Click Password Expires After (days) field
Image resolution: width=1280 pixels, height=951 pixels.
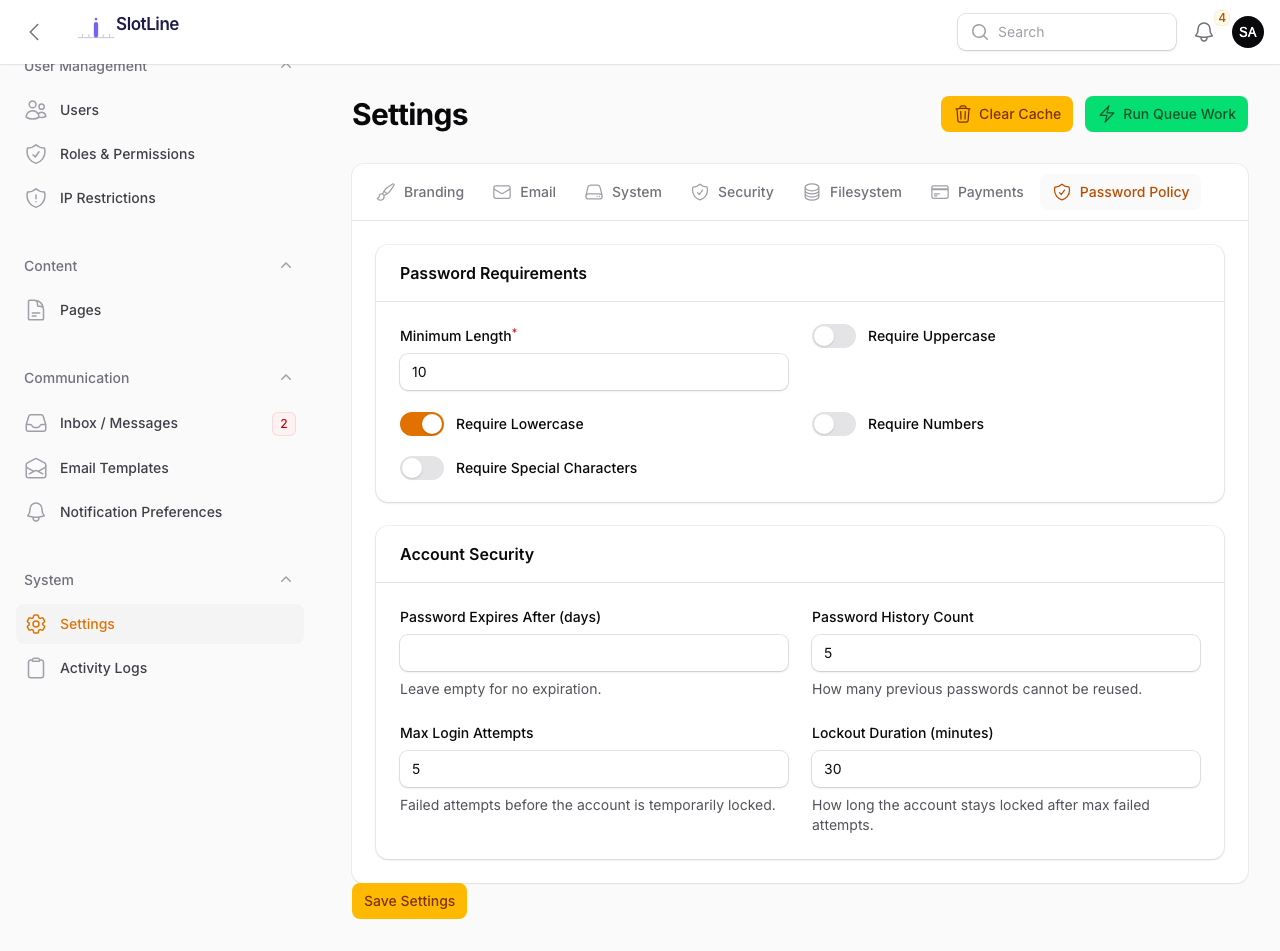(x=594, y=653)
